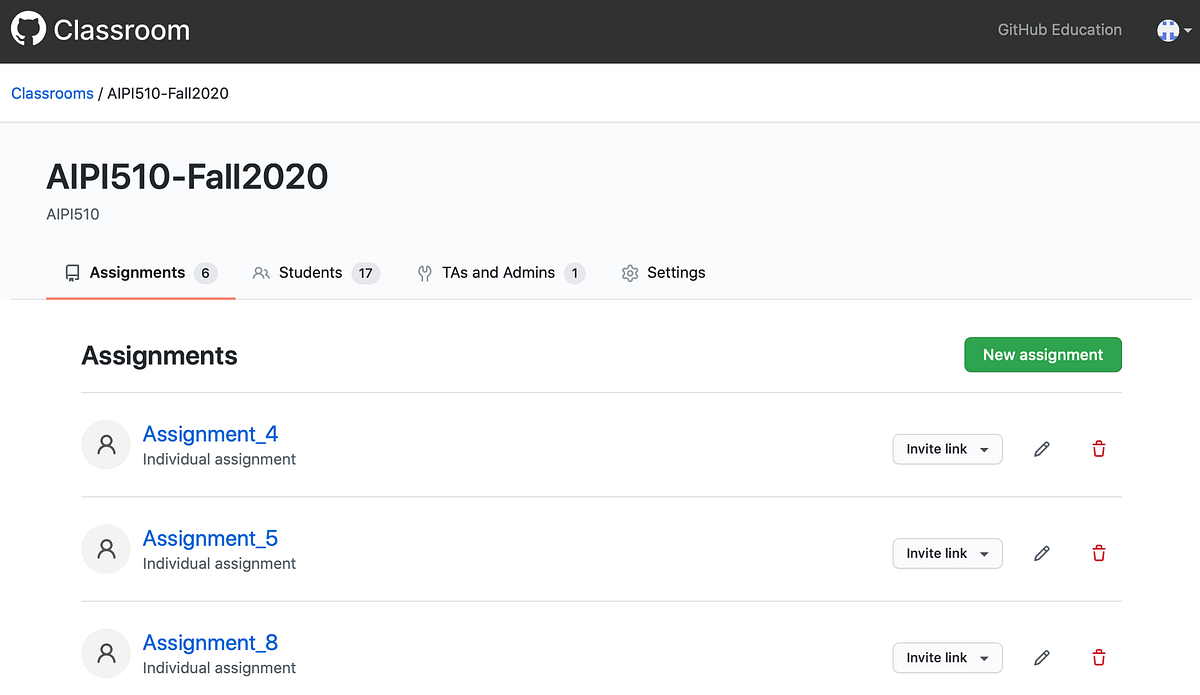Viewport: 1200px width, 695px height.
Task: Navigate back via the Classrooms breadcrumb link
Action: (x=52, y=93)
